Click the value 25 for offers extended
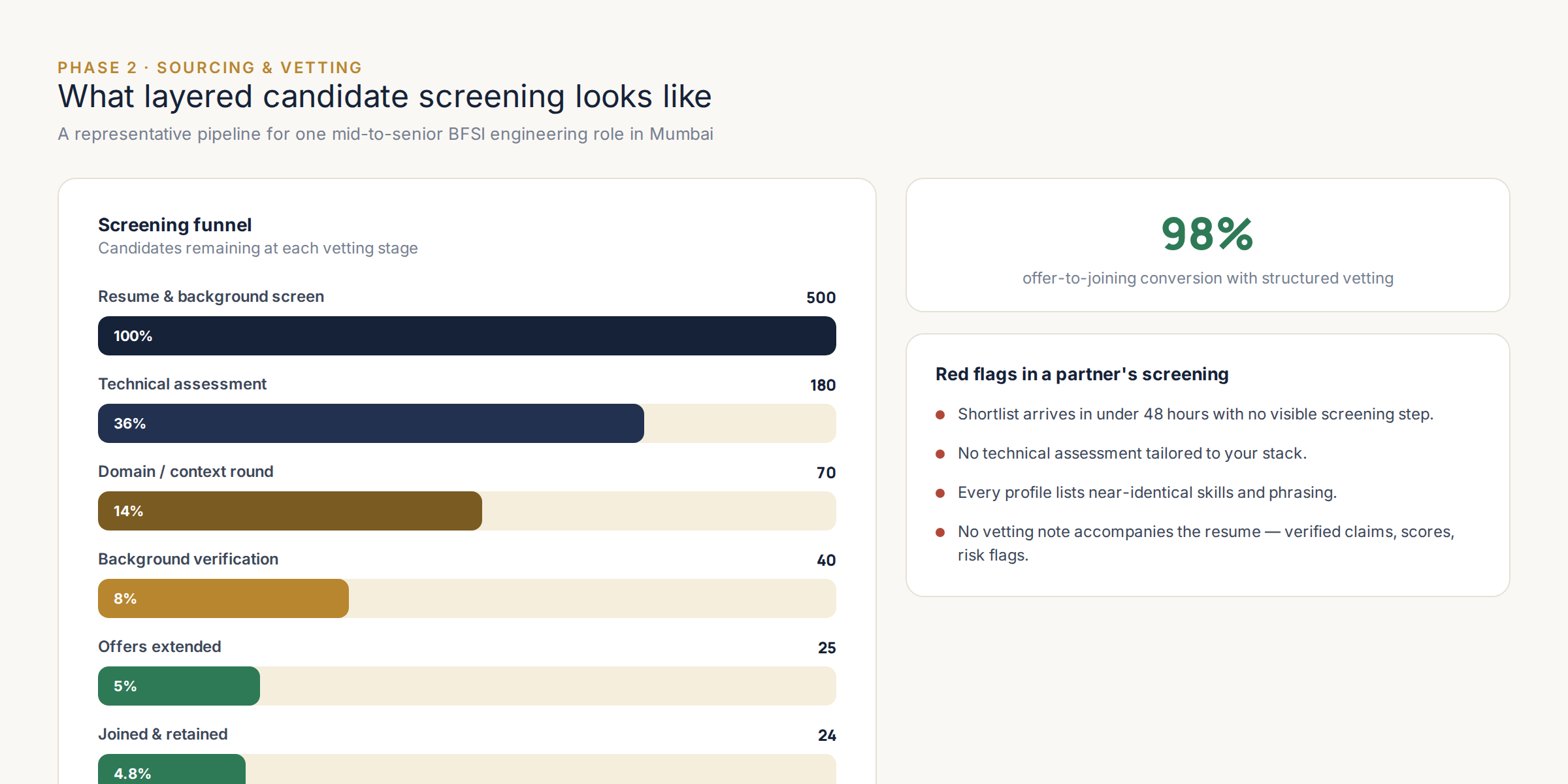 (x=826, y=648)
